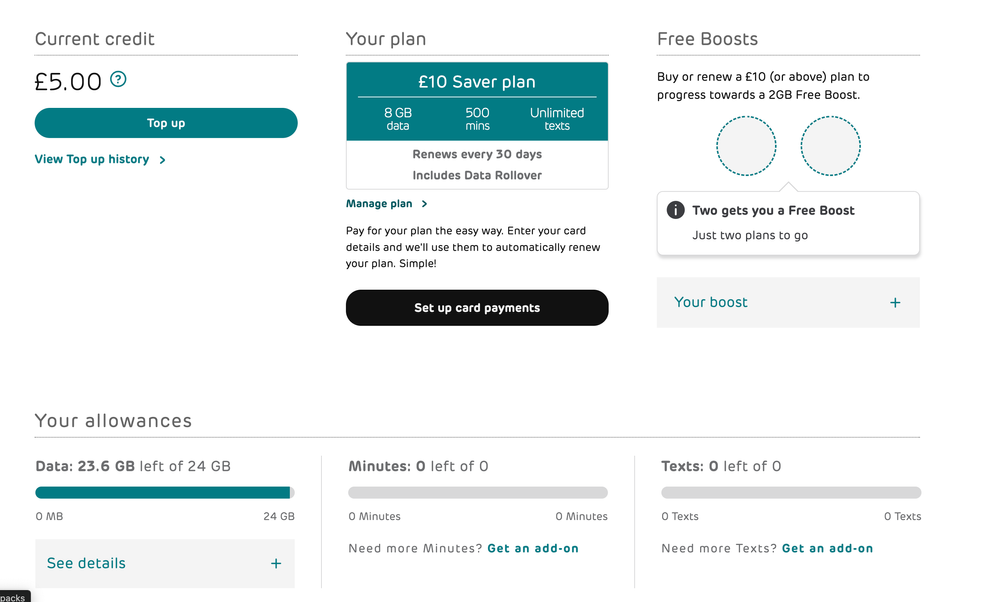Click the Texts allowance progress bar
This screenshot has height=602, width=999.
click(790, 493)
